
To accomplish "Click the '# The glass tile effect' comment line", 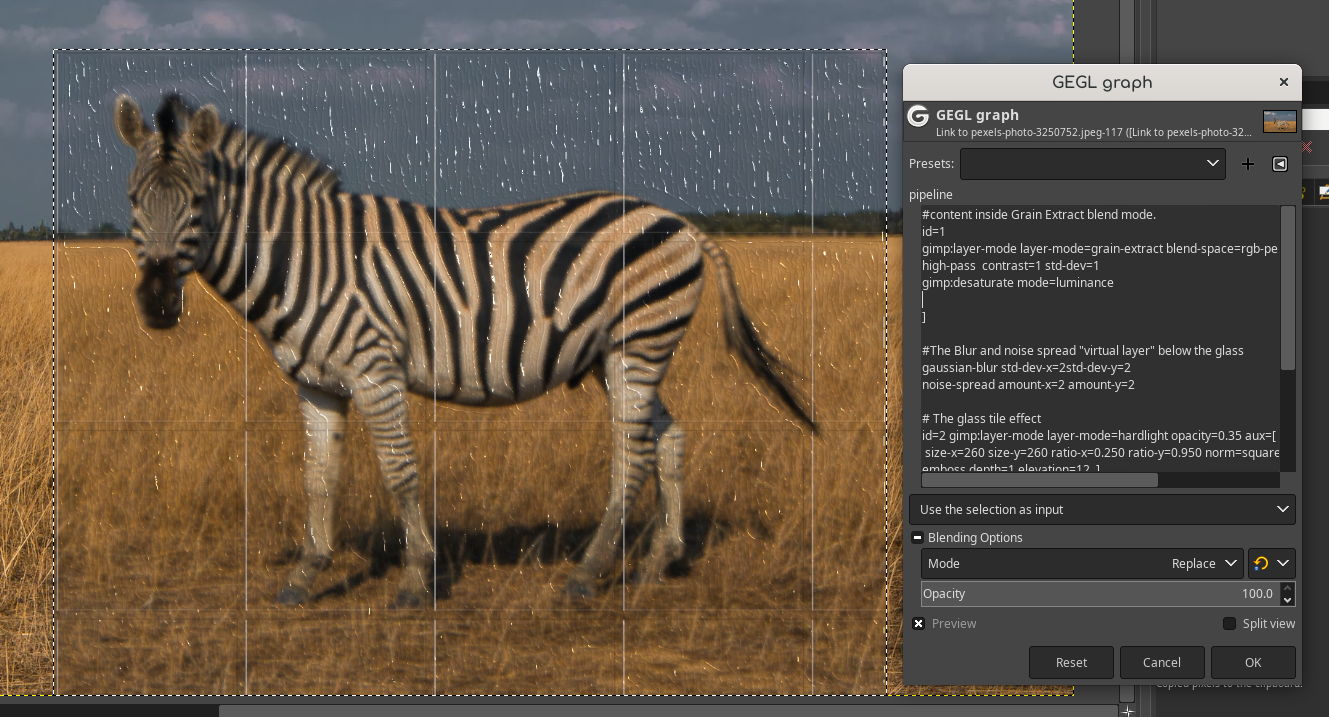I will (981, 419).
